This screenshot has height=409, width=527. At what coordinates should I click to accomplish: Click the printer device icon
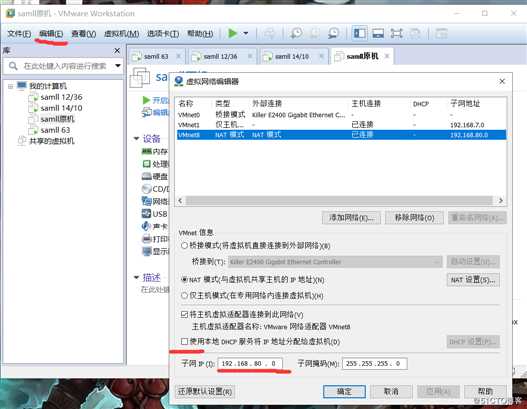coord(147,239)
